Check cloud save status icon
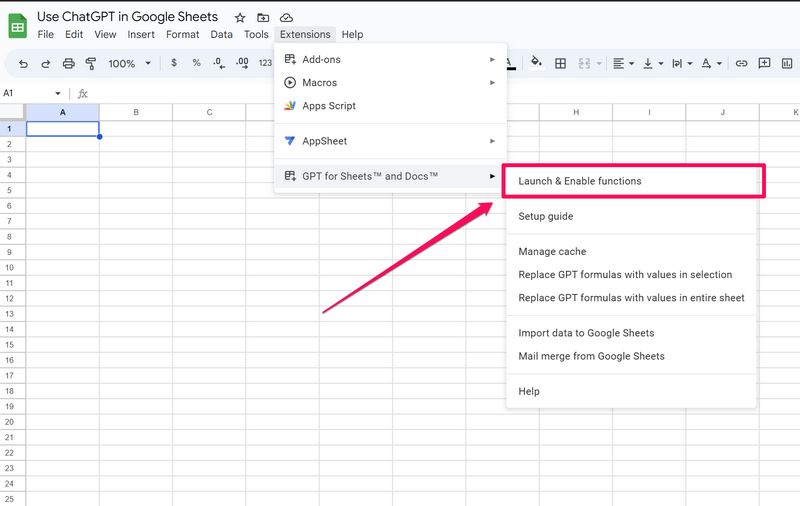 click(x=287, y=18)
